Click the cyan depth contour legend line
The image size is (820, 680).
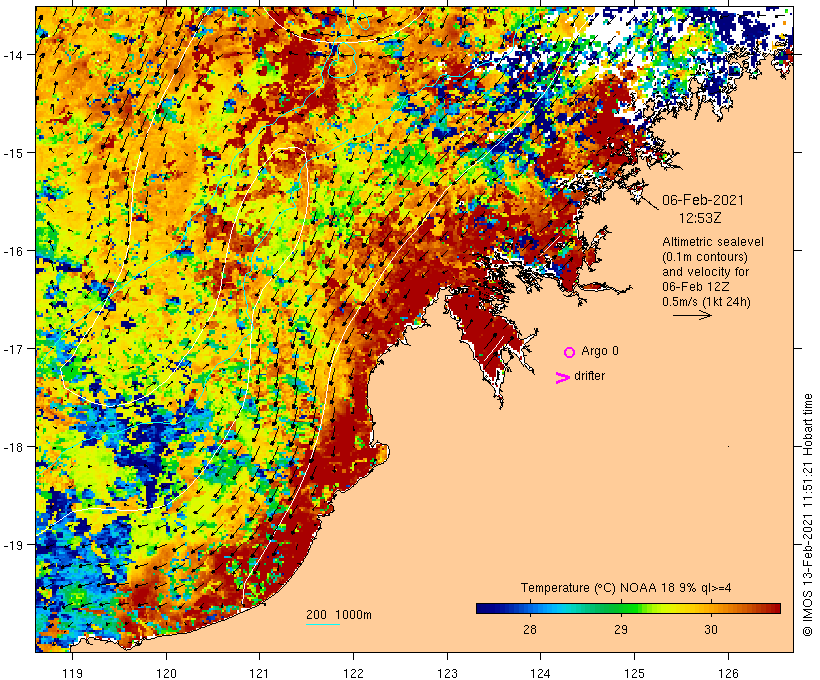(x=323, y=624)
